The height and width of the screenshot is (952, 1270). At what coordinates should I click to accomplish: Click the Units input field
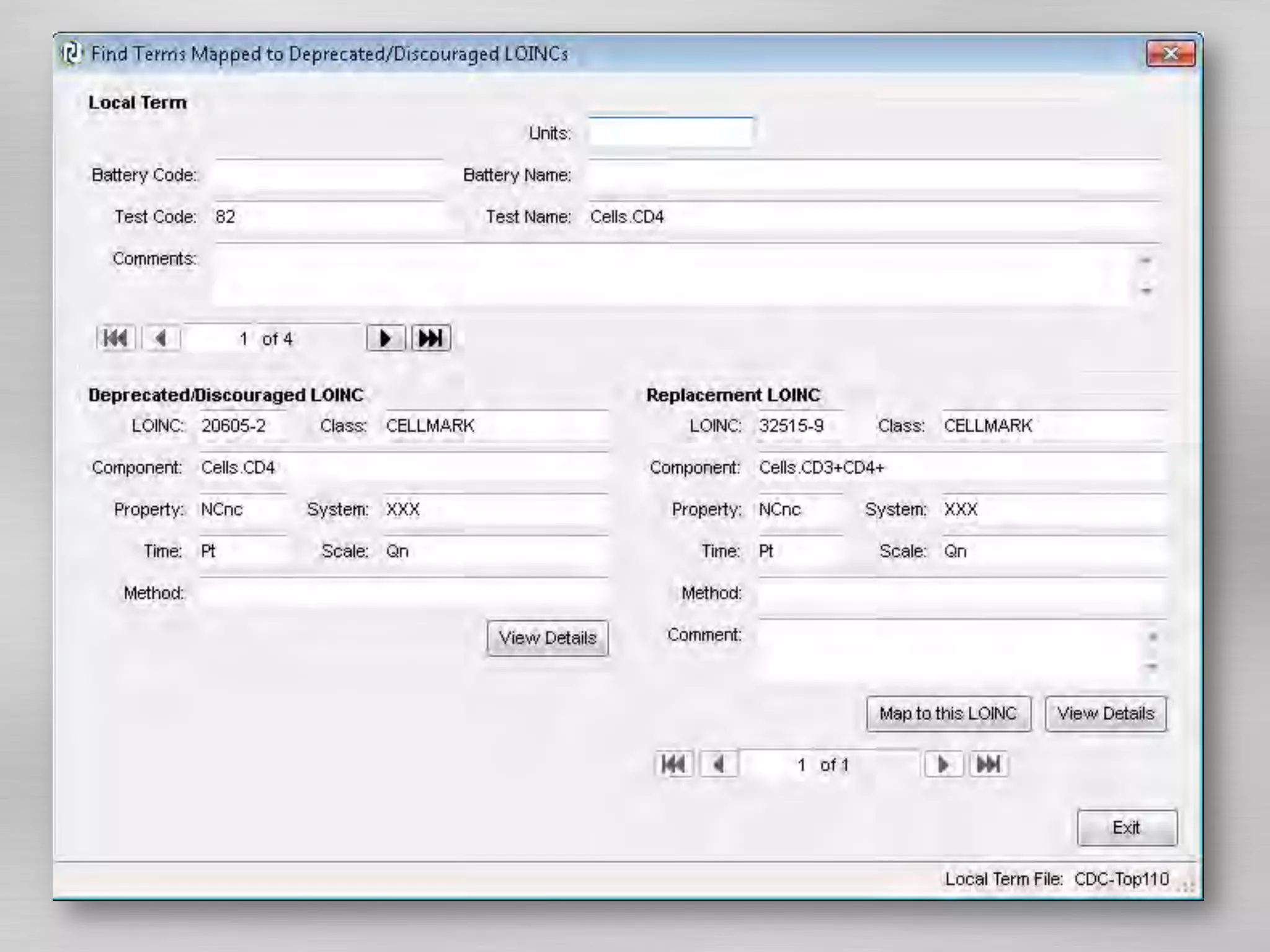coord(670,133)
